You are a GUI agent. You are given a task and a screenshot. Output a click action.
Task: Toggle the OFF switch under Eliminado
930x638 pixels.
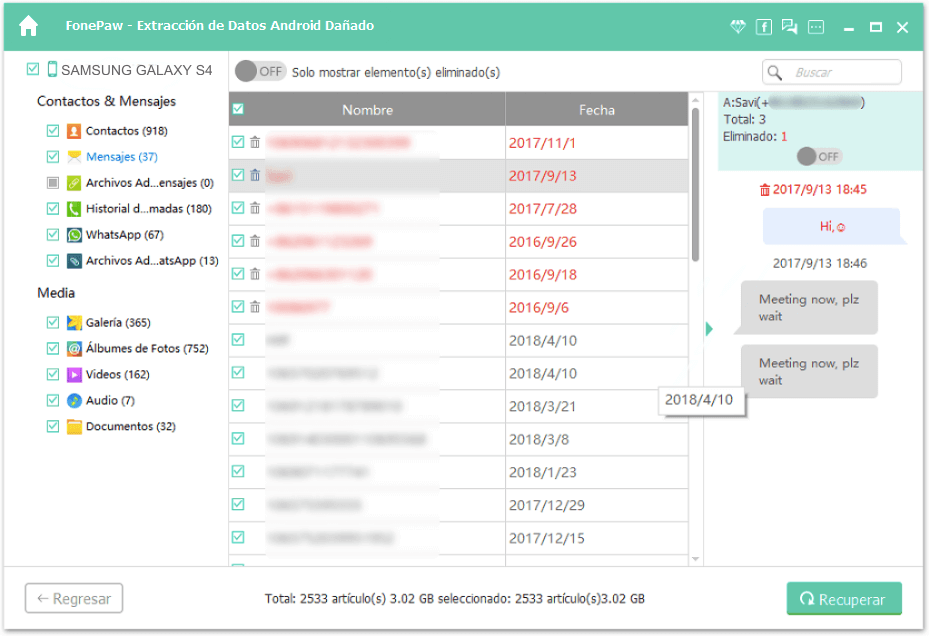tap(819, 157)
